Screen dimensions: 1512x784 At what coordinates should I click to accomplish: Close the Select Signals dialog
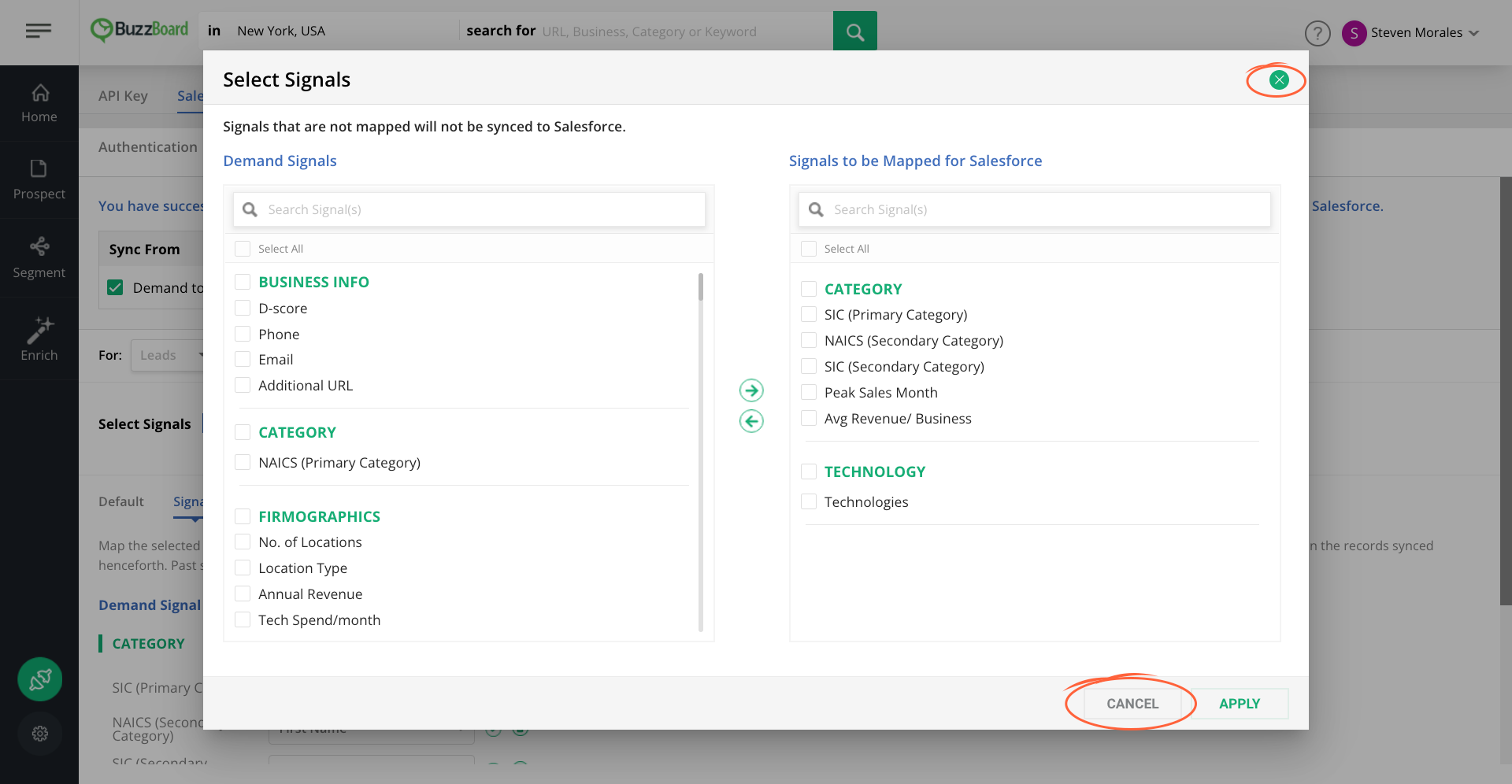(1279, 80)
